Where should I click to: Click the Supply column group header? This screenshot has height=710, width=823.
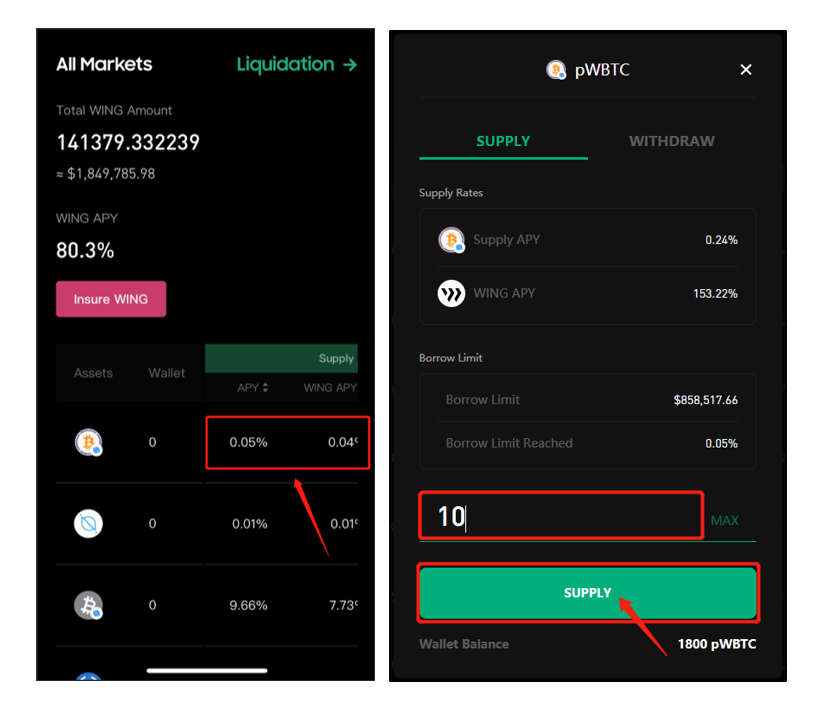pyautogui.click(x=335, y=359)
